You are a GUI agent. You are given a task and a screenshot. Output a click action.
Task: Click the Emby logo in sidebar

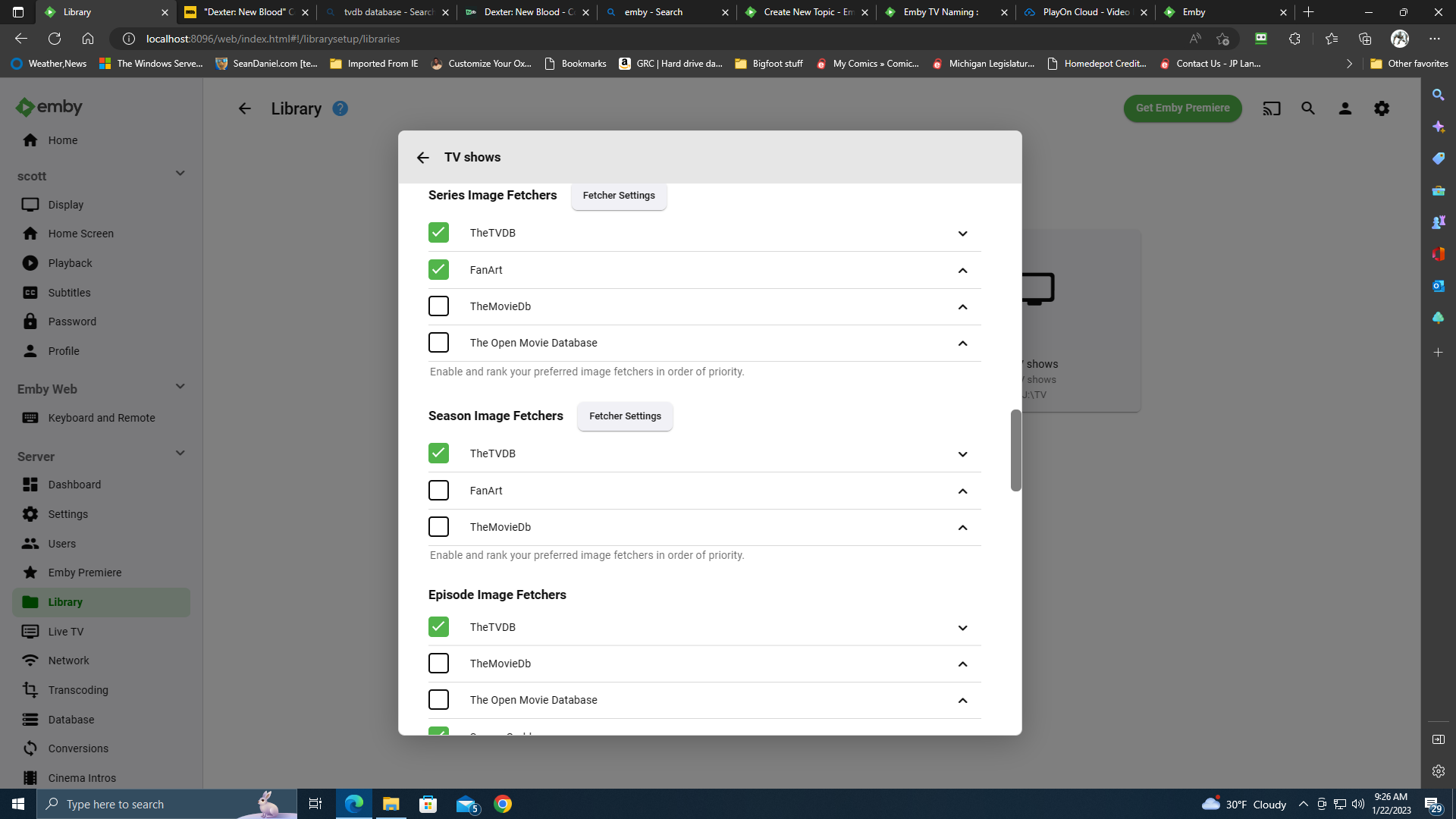[x=49, y=107]
